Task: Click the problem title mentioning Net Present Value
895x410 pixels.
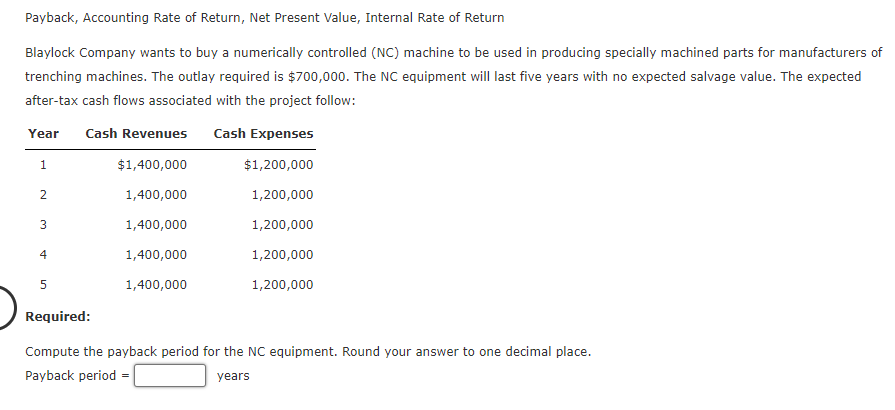Action: [x=264, y=18]
